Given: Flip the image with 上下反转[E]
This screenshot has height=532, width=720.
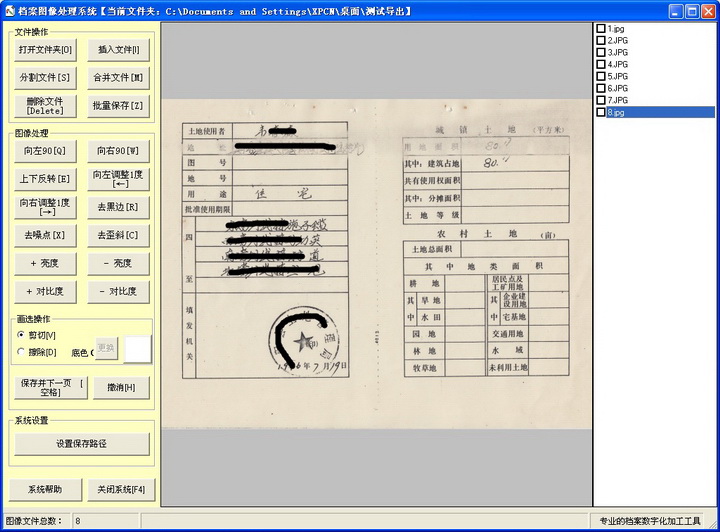Looking at the screenshot, I should 45,179.
